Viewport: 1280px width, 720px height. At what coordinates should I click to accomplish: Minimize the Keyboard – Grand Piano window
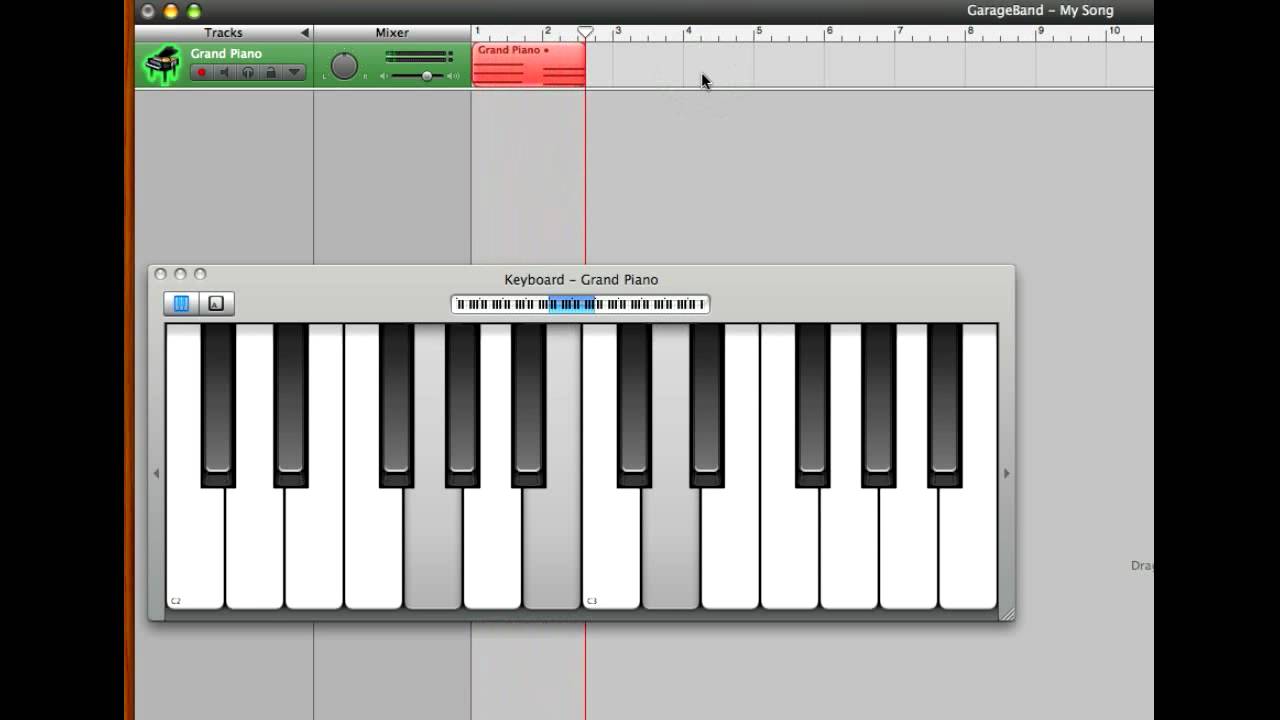point(180,274)
